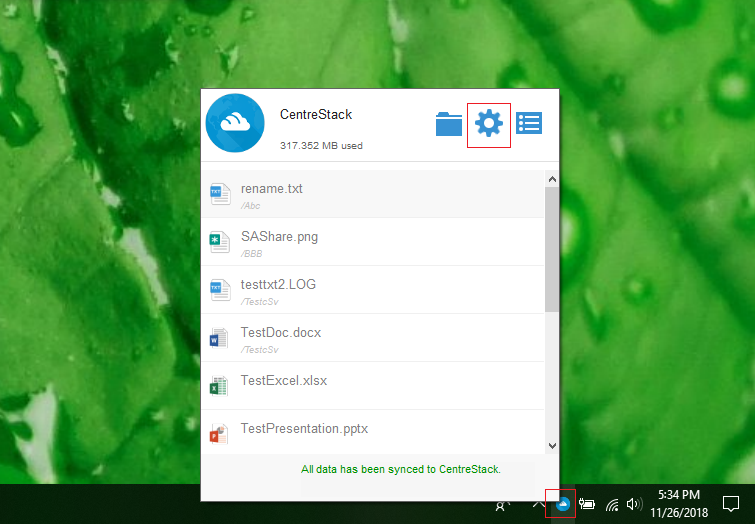This screenshot has width=755, height=524.
Task: Open the CentreStack settings gear
Action: 489,123
